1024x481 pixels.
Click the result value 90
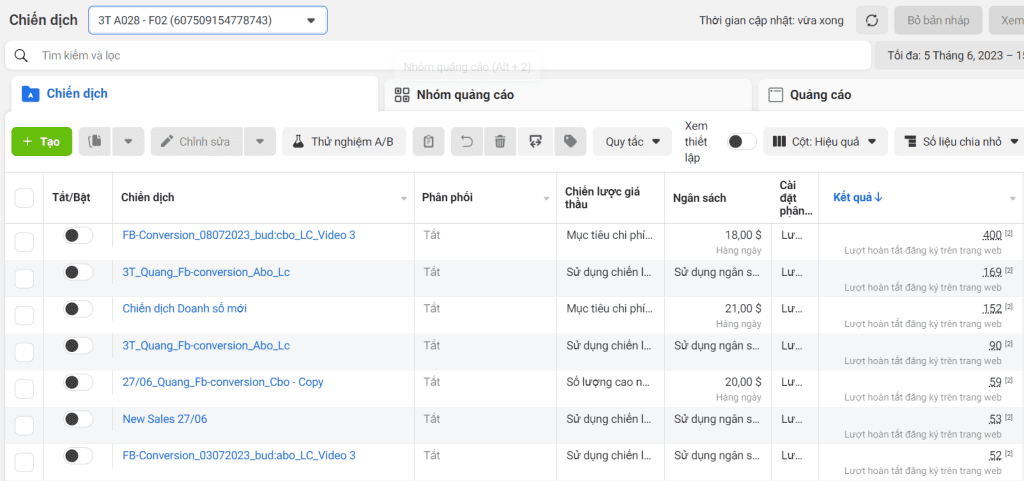pos(996,345)
